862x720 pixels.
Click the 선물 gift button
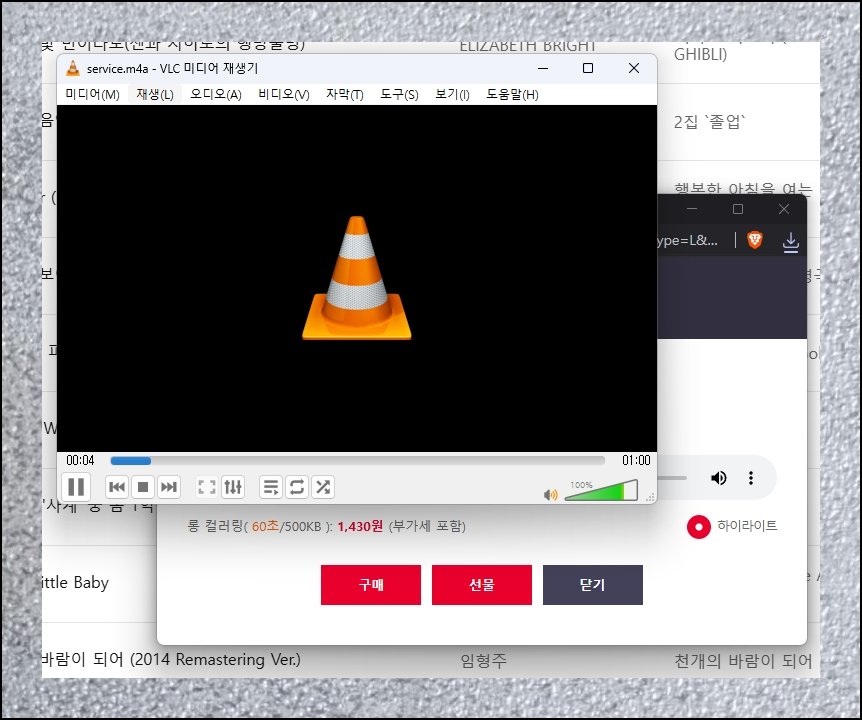point(482,585)
